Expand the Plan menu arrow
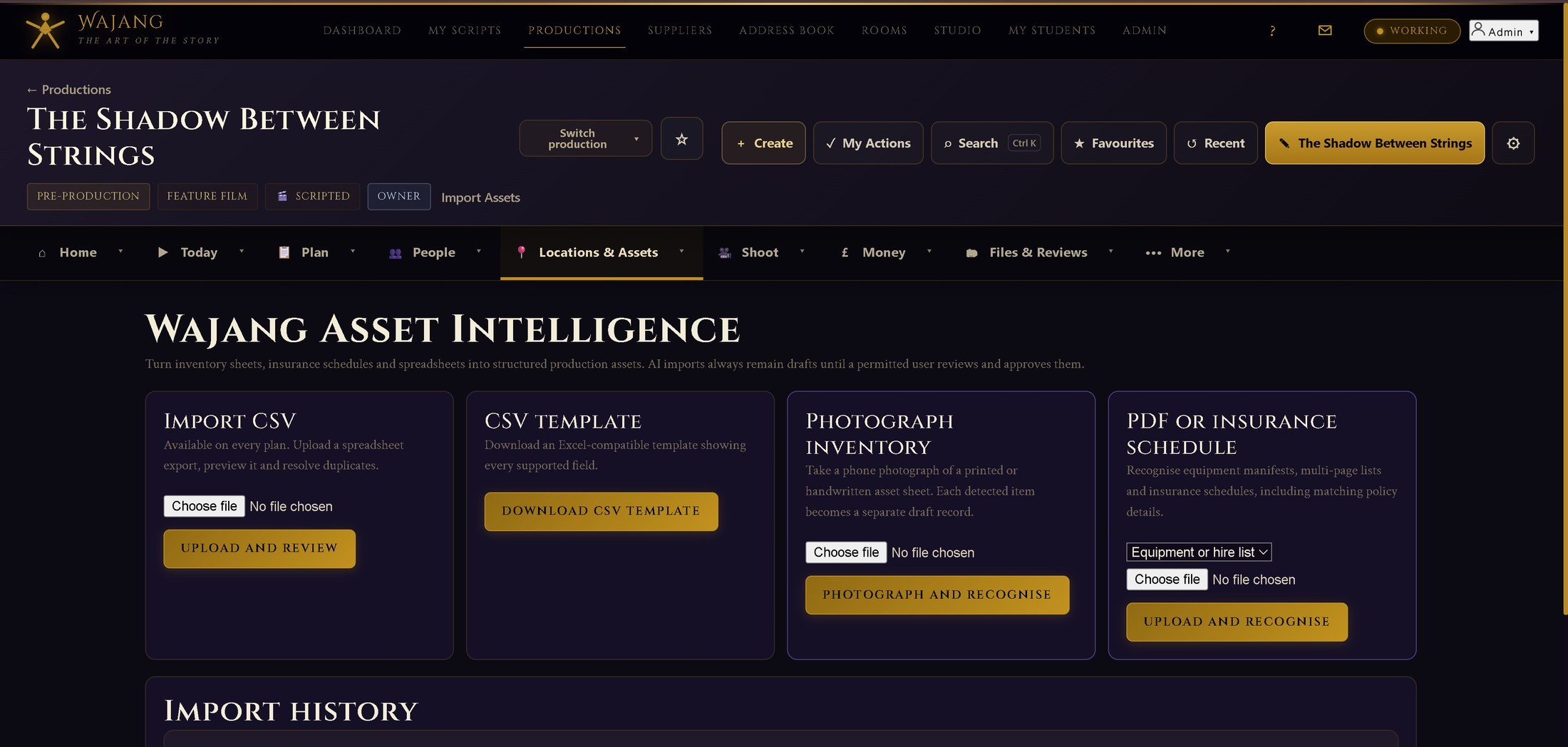 pyautogui.click(x=353, y=252)
